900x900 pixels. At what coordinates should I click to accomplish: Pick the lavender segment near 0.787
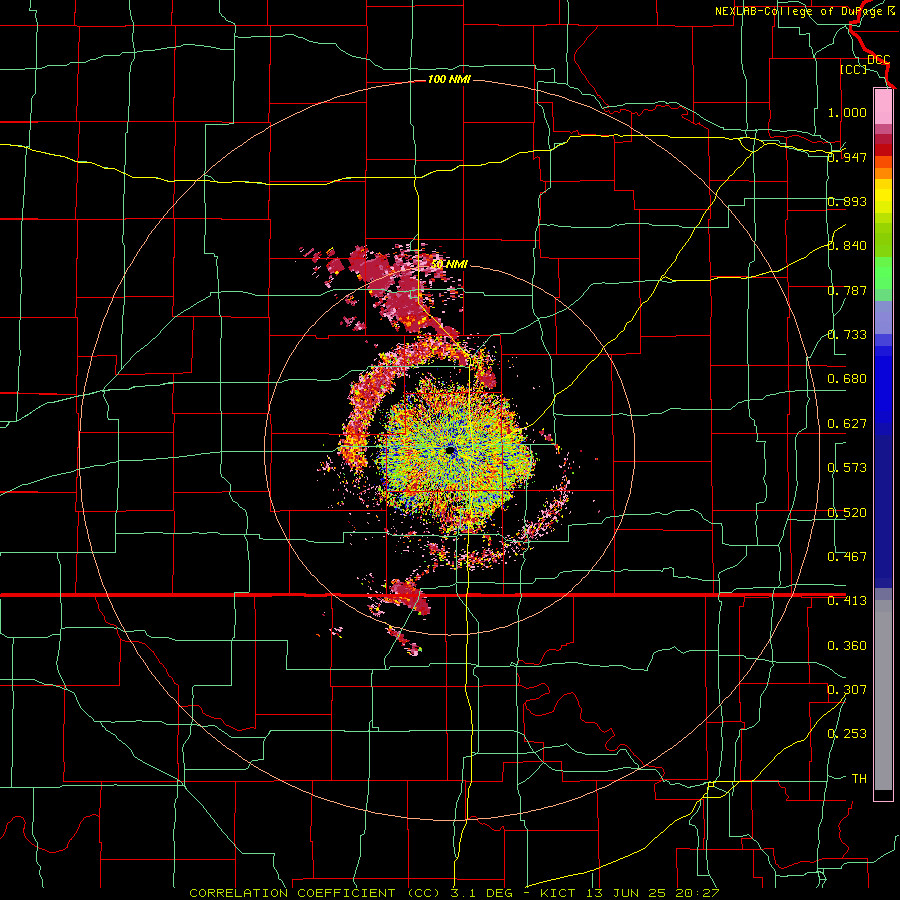point(883,317)
